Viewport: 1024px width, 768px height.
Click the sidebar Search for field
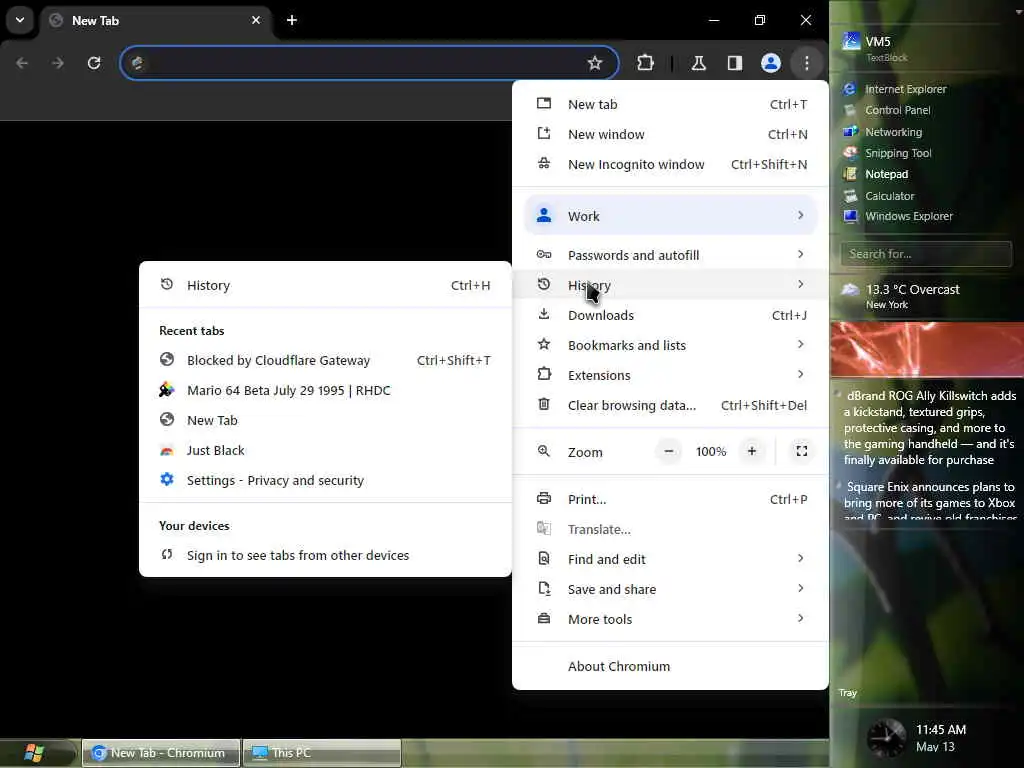tap(926, 254)
